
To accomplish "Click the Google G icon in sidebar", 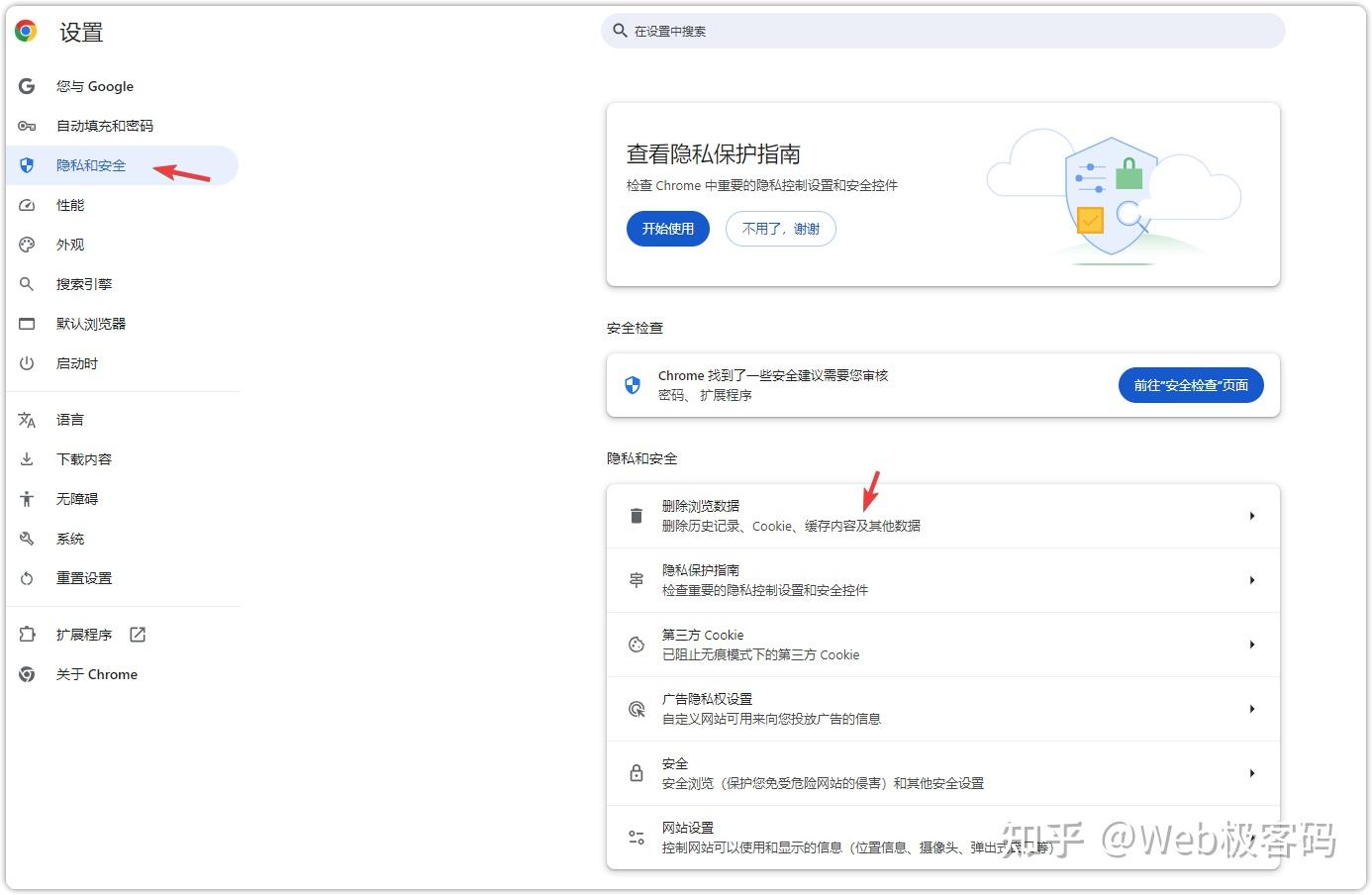I will (x=27, y=86).
